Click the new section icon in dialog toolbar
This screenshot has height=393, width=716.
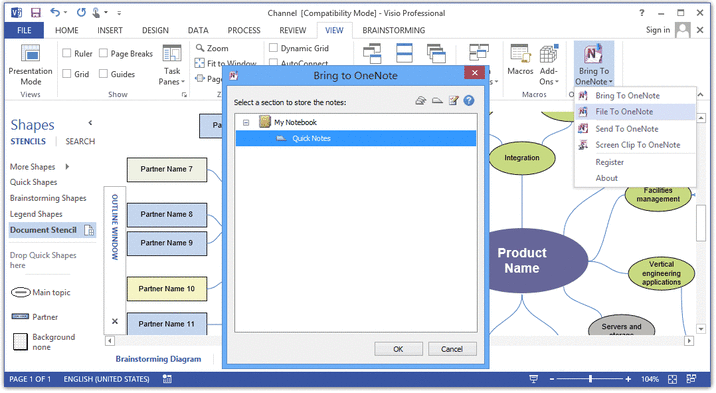(x=437, y=100)
